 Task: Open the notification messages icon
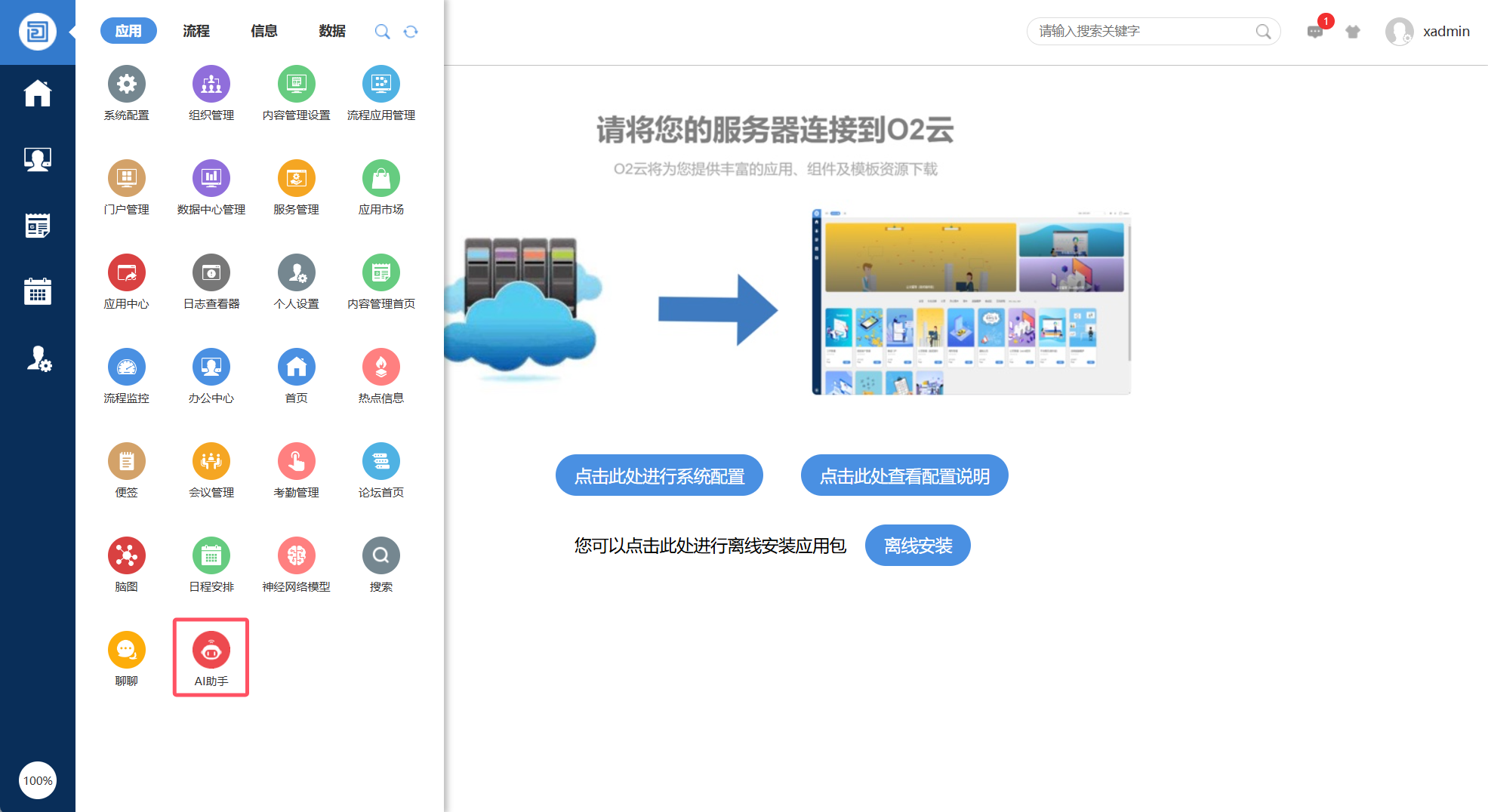pyautogui.click(x=1315, y=32)
